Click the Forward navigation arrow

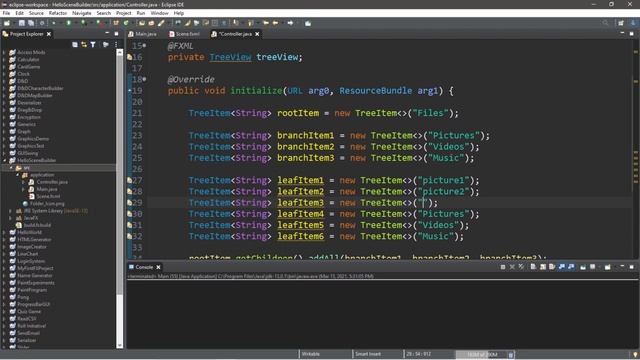(x=290, y=23)
